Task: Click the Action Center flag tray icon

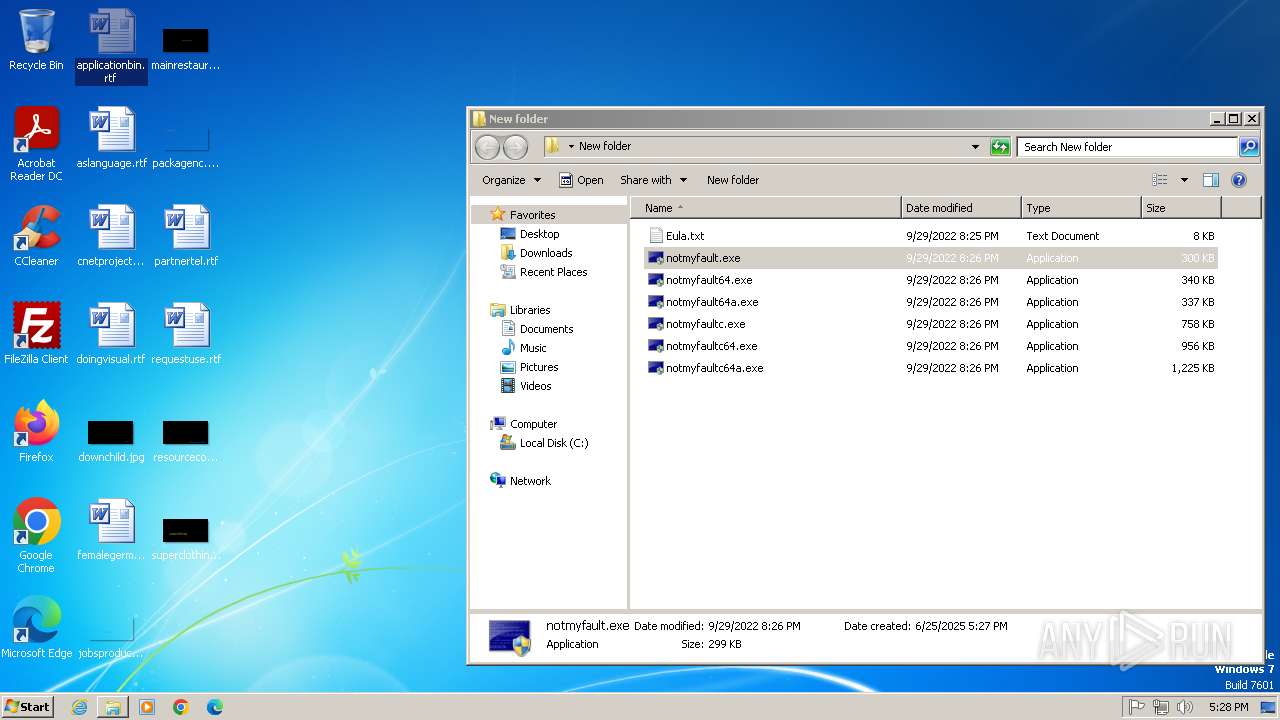Action: coord(1137,707)
